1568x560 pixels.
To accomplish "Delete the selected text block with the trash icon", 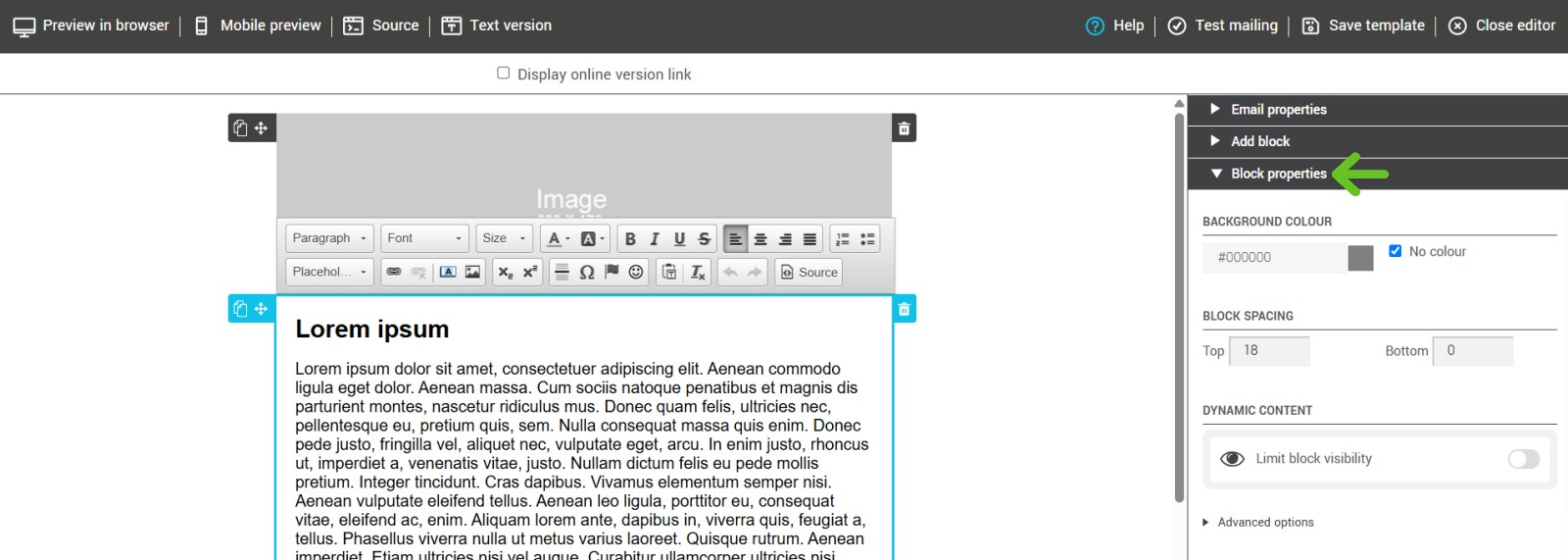I will pos(905,309).
